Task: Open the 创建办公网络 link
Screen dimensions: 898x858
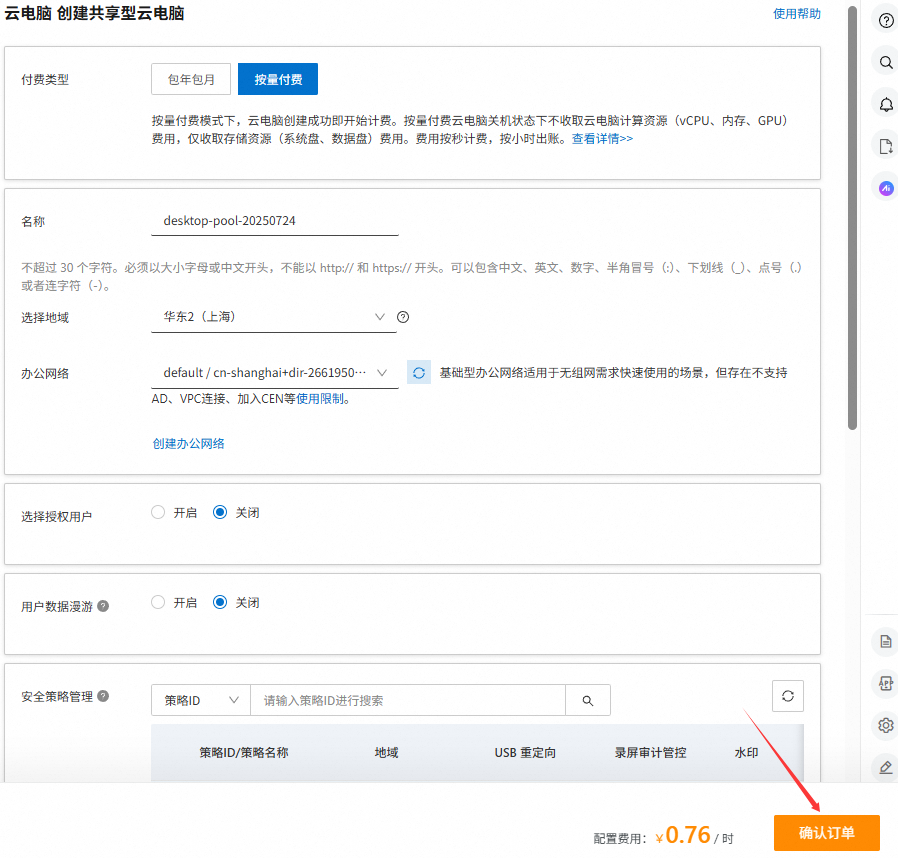Action: (x=188, y=443)
